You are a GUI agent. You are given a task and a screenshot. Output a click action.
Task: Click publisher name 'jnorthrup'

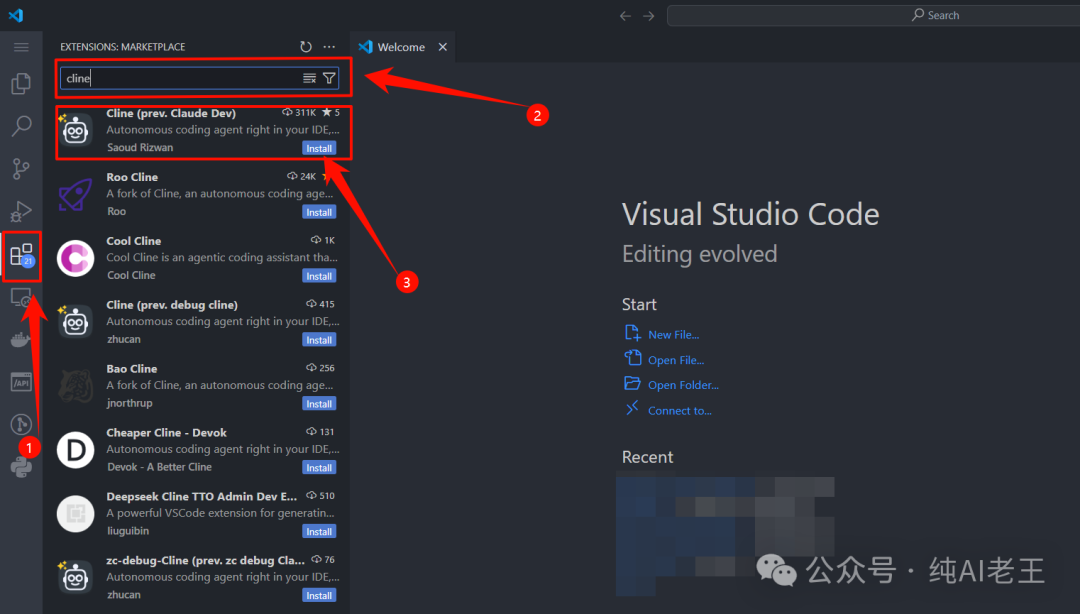click(x=129, y=403)
